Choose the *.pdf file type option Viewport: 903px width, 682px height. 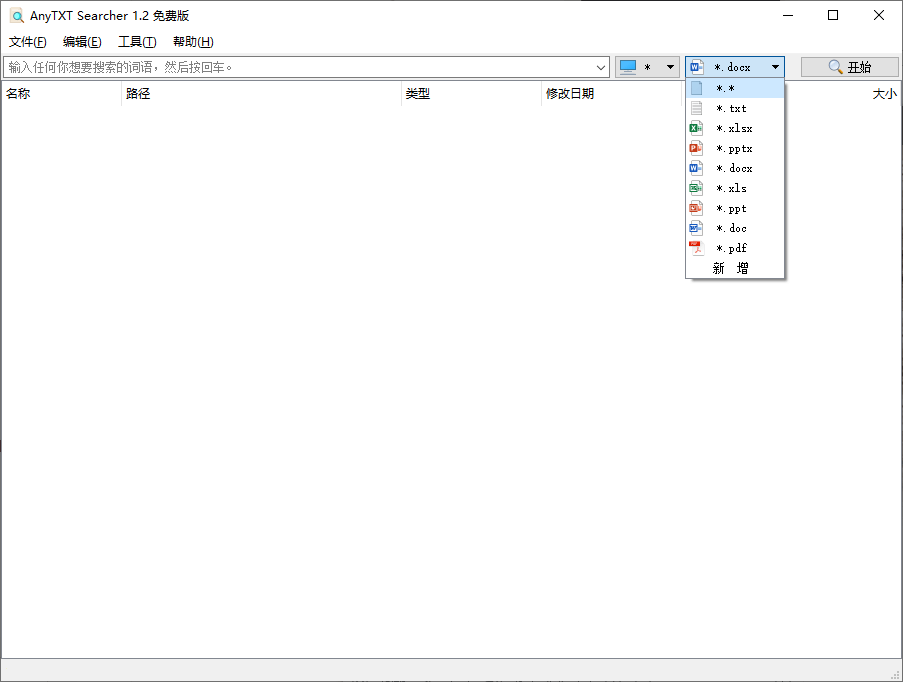tap(735, 248)
